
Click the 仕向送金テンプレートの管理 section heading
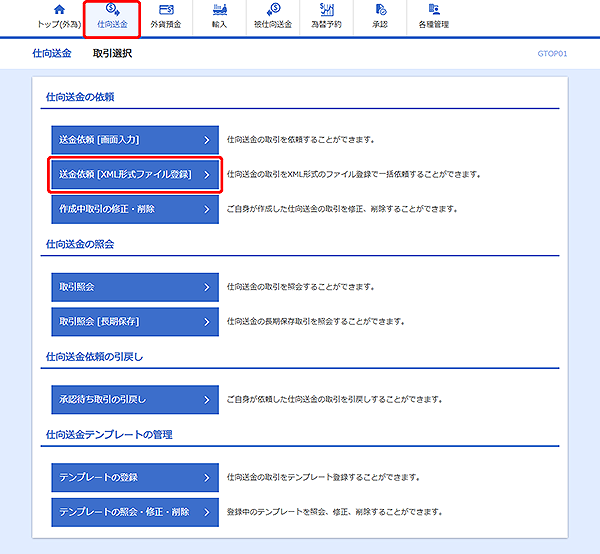(x=109, y=435)
